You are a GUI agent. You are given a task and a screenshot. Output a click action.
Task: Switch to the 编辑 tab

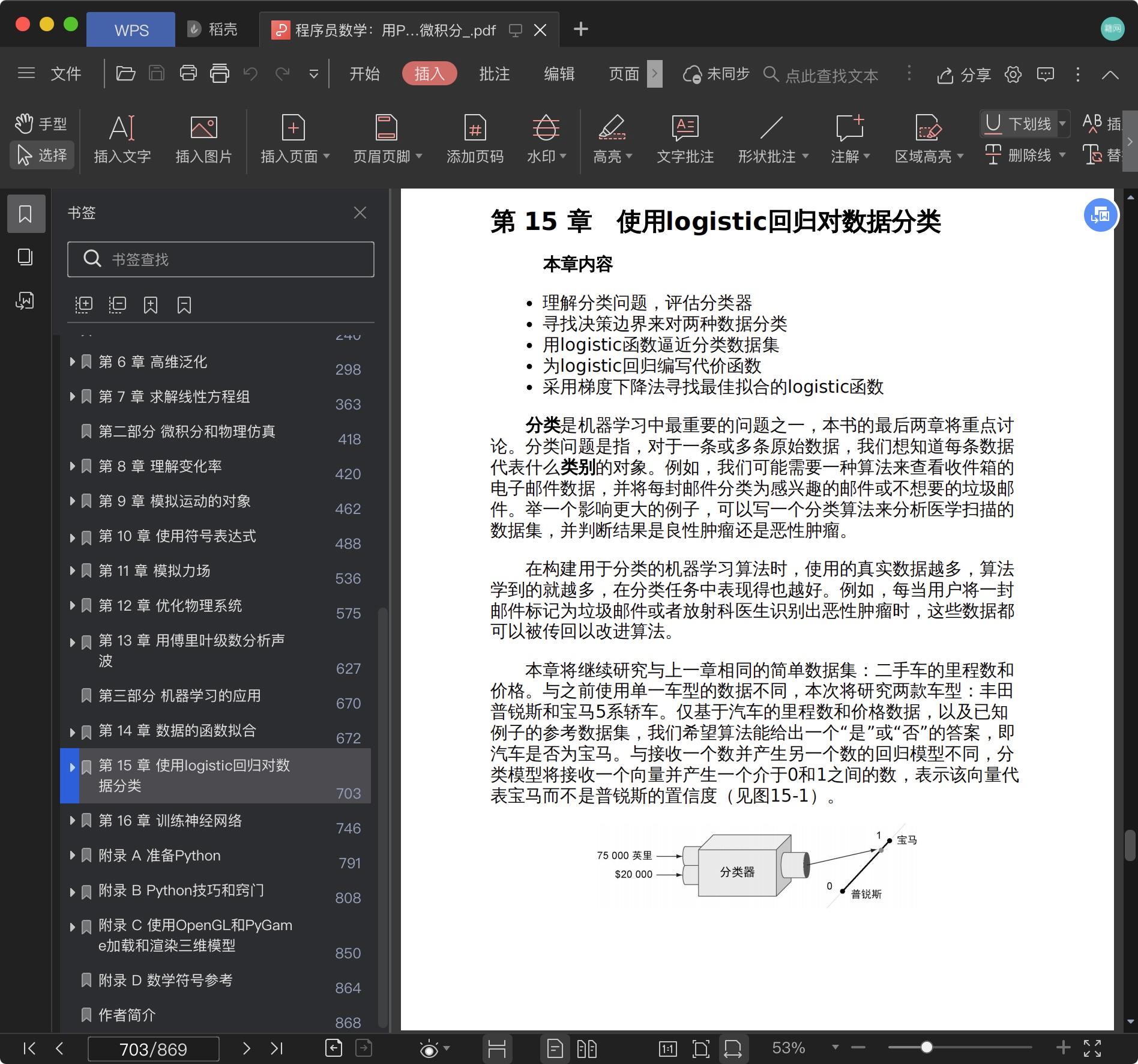(559, 74)
